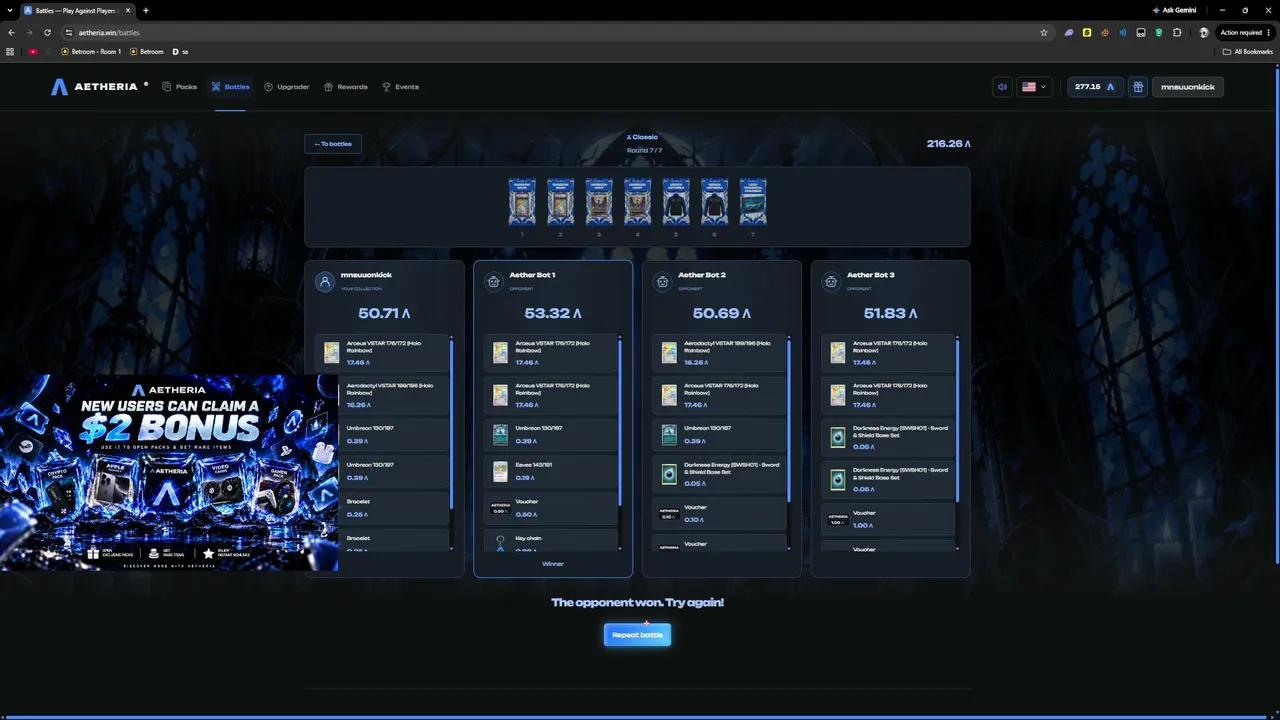1280x720 pixels.
Task: Open the language flag dropdown
Action: click(1034, 87)
